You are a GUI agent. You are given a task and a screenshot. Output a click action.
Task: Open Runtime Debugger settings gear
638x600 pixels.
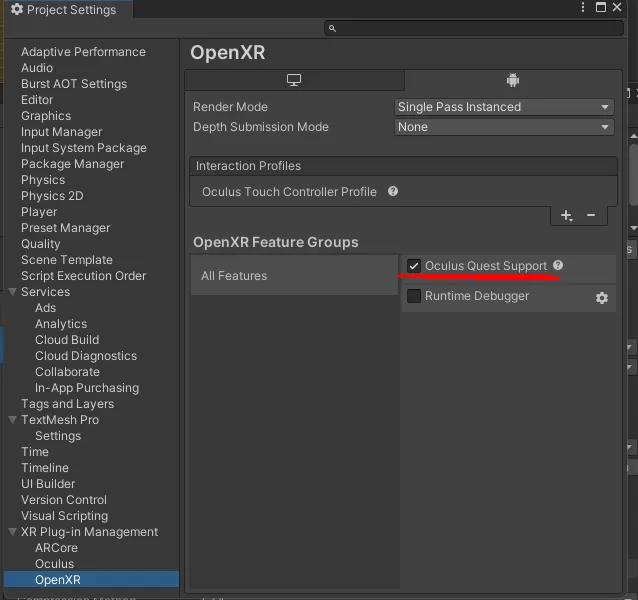click(602, 298)
